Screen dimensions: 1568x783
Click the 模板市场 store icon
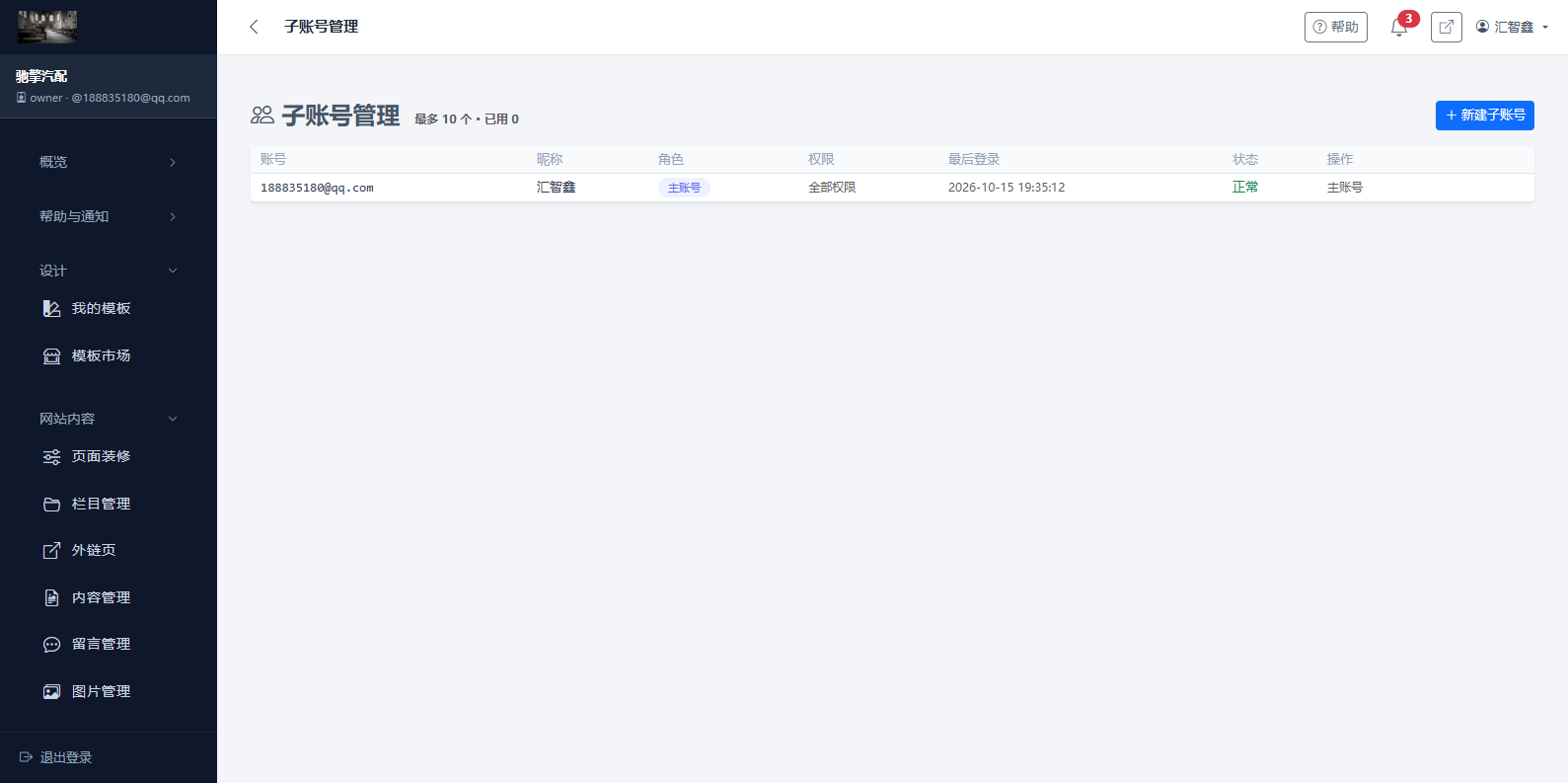[52, 356]
